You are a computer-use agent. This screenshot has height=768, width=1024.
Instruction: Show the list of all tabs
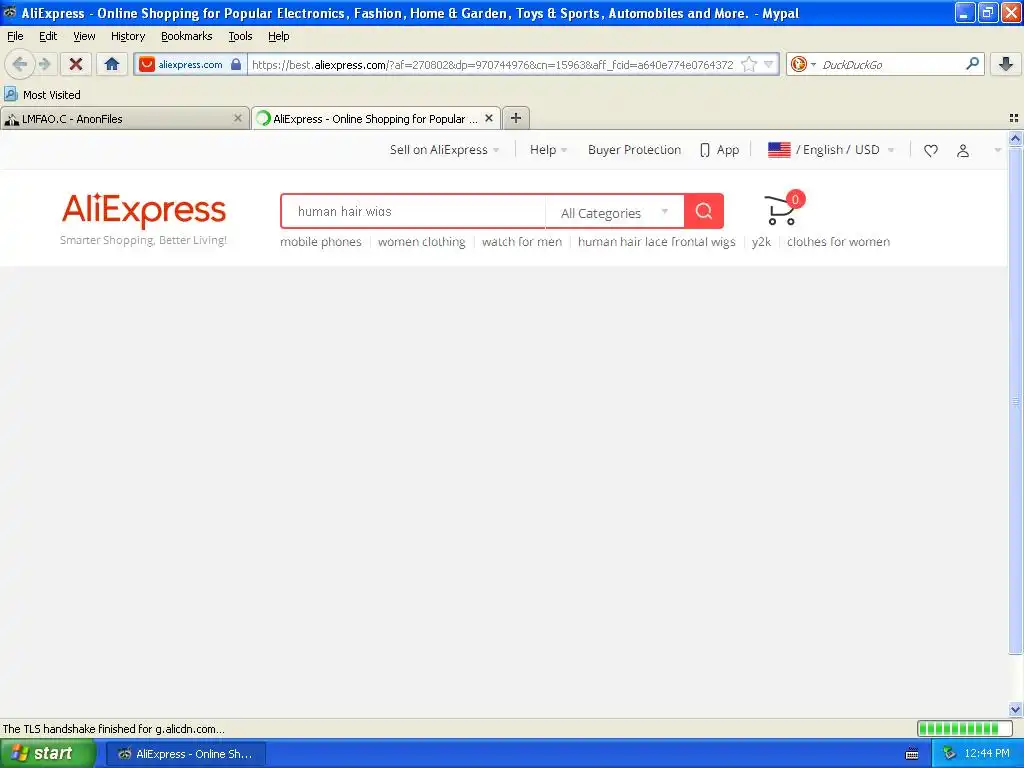pos(1014,118)
